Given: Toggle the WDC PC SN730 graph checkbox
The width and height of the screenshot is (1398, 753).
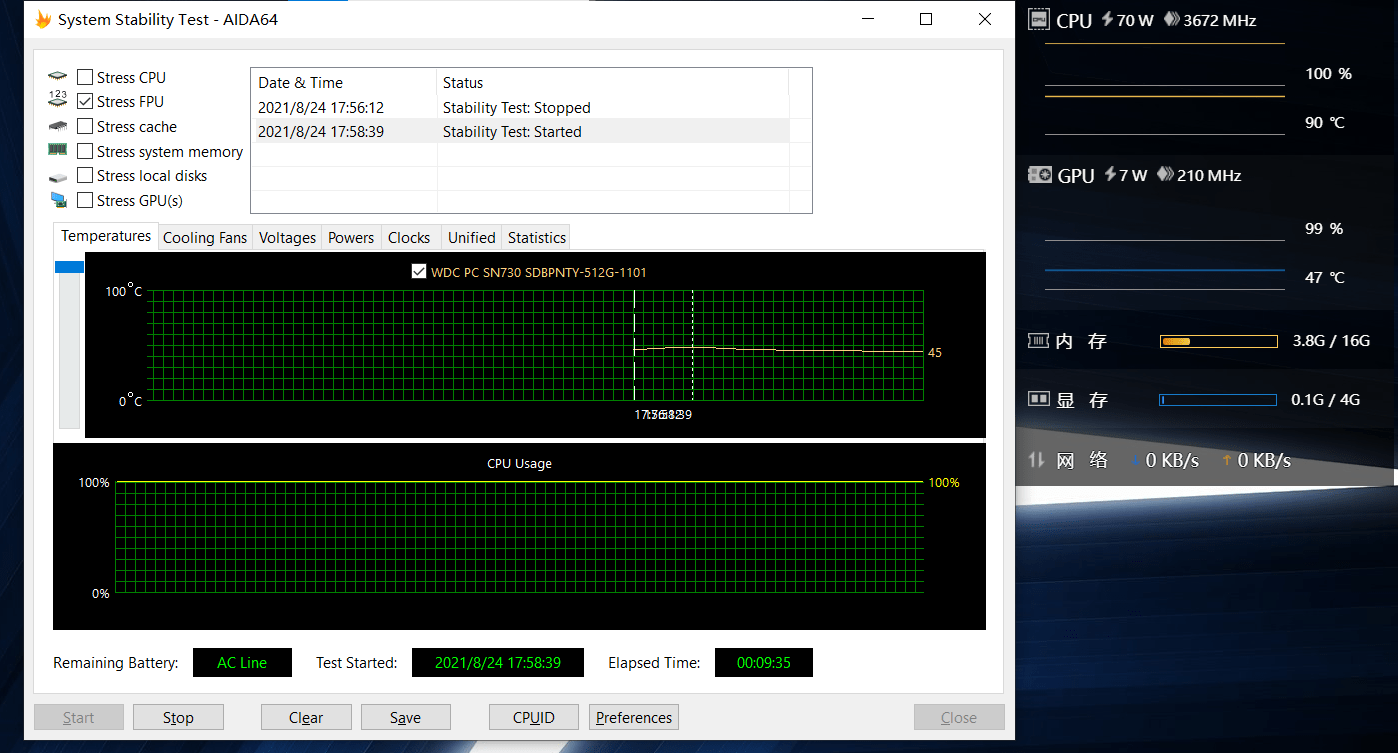Looking at the screenshot, I should pos(419,271).
